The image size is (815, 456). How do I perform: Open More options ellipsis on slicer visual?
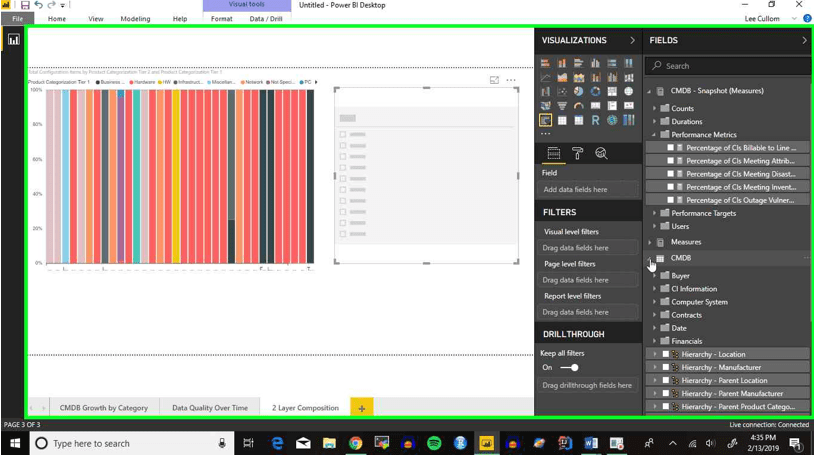tap(511, 80)
